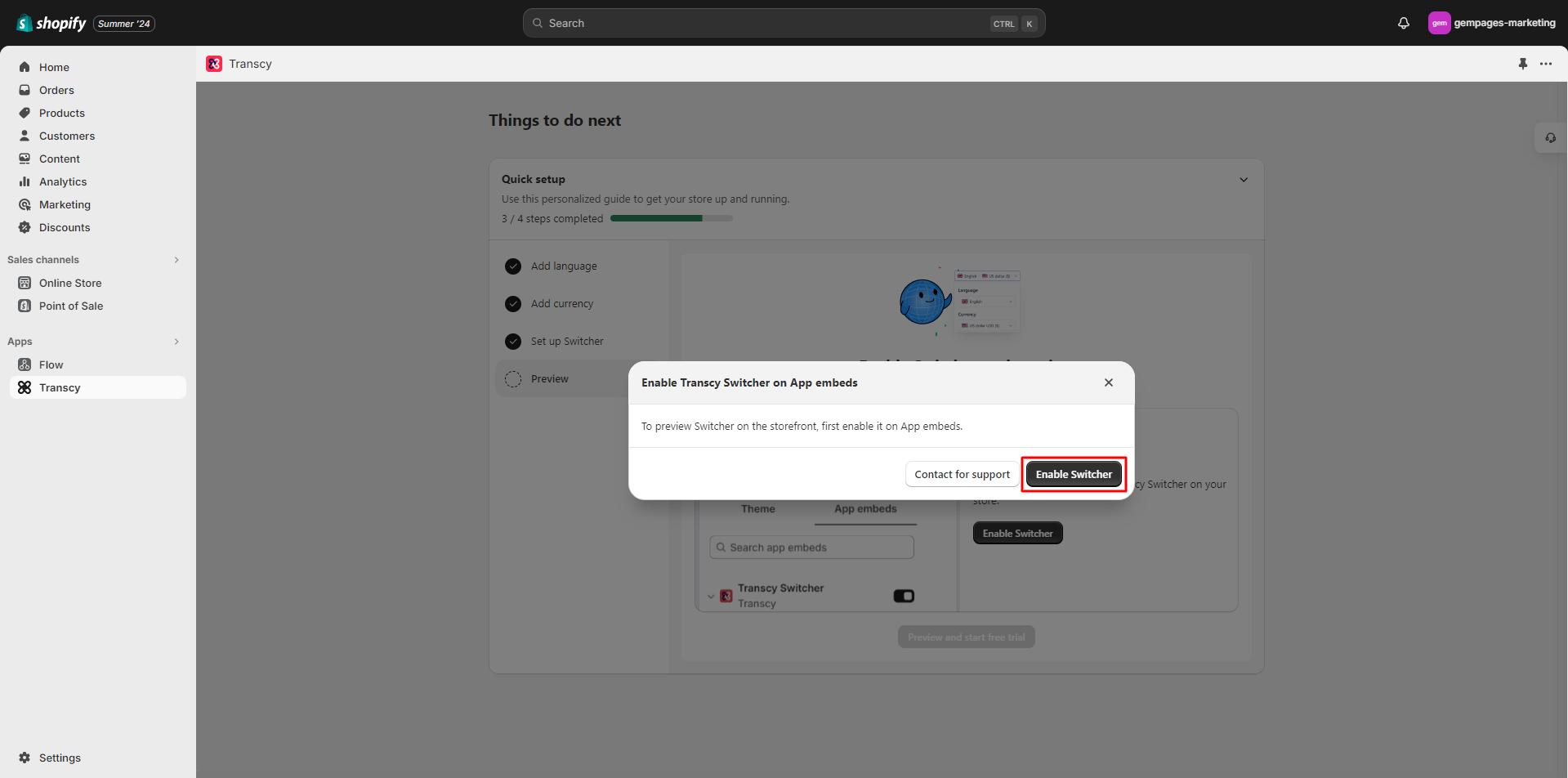The height and width of the screenshot is (778, 1568).
Task: Click the Search app embeds field
Action: (x=811, y=547)
